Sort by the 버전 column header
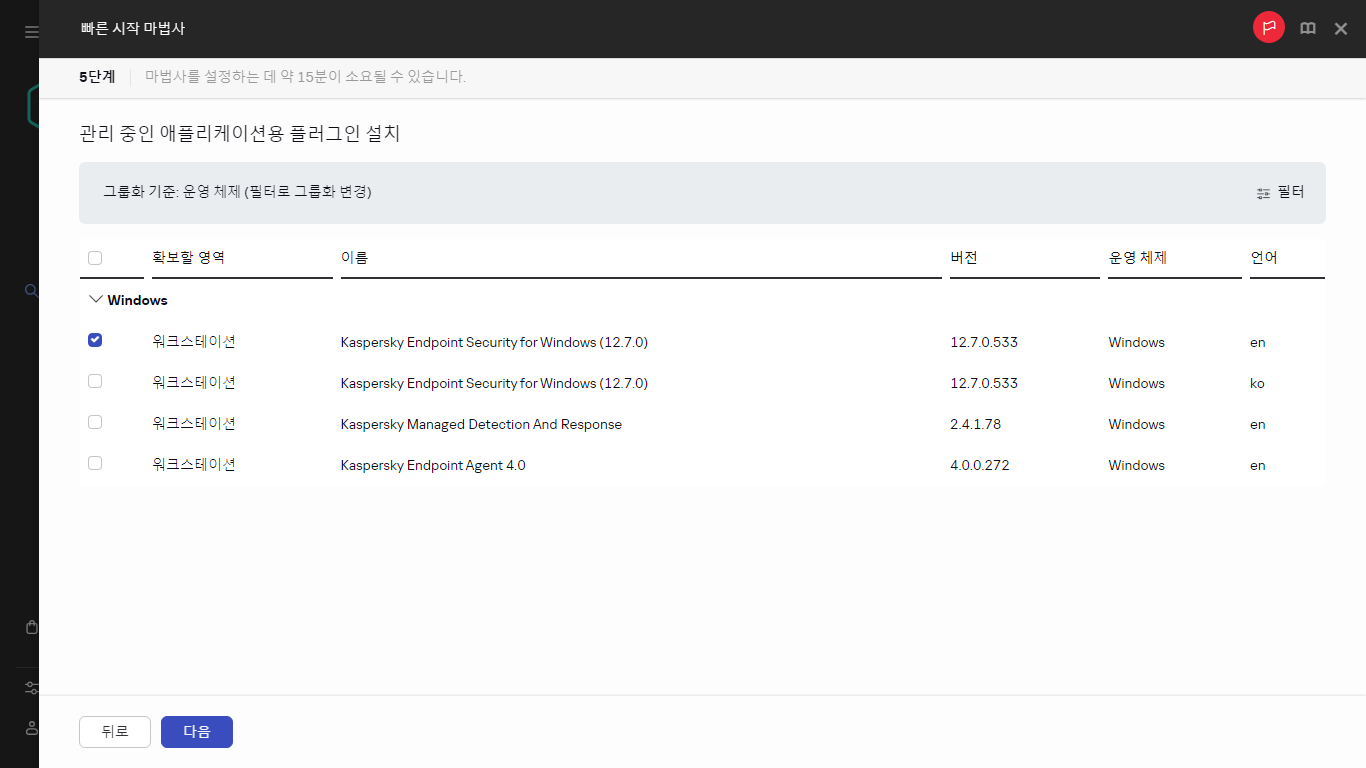 tap(964, 258)
